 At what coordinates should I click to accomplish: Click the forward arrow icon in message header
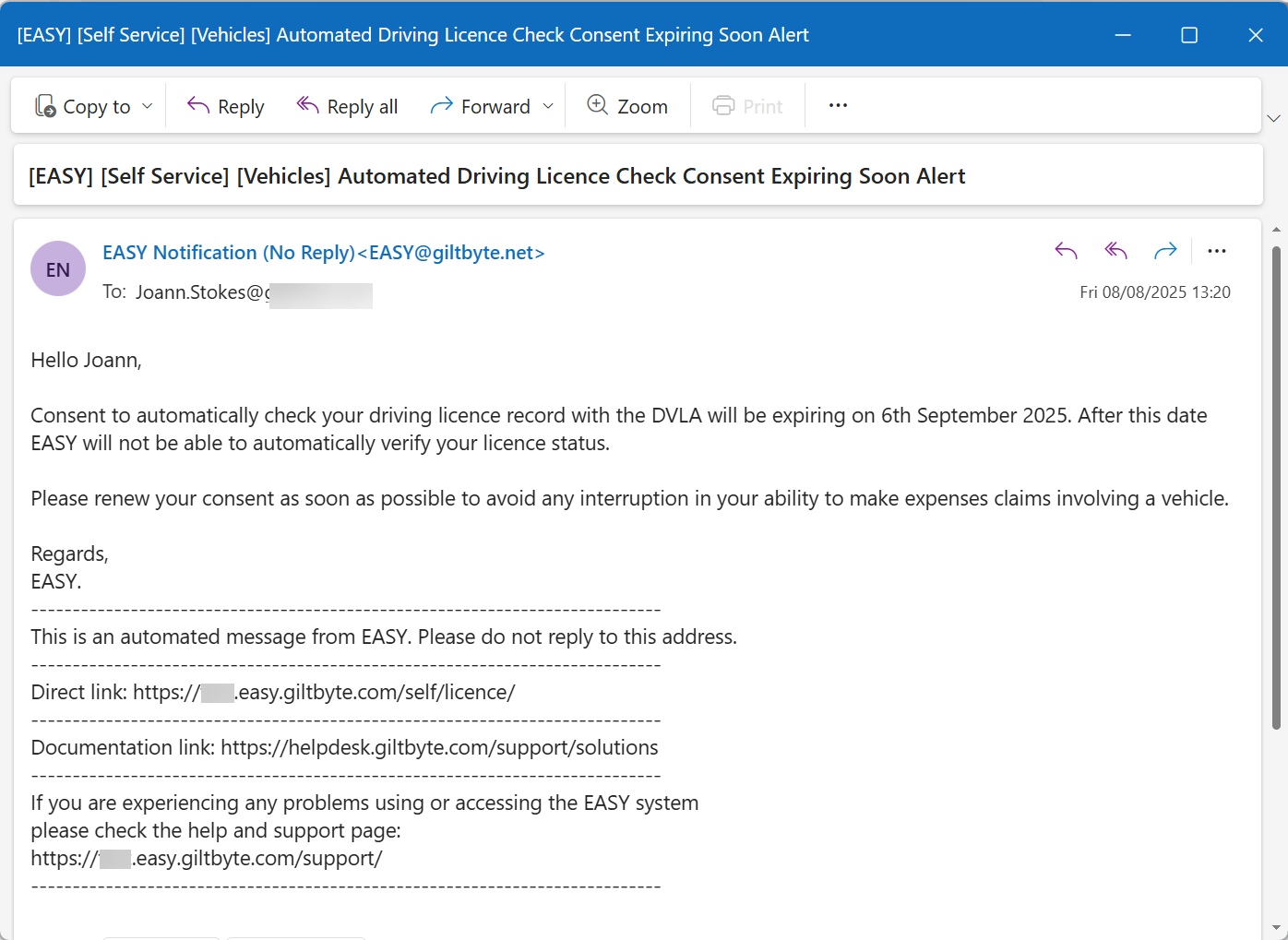(x=1165, y=251)
